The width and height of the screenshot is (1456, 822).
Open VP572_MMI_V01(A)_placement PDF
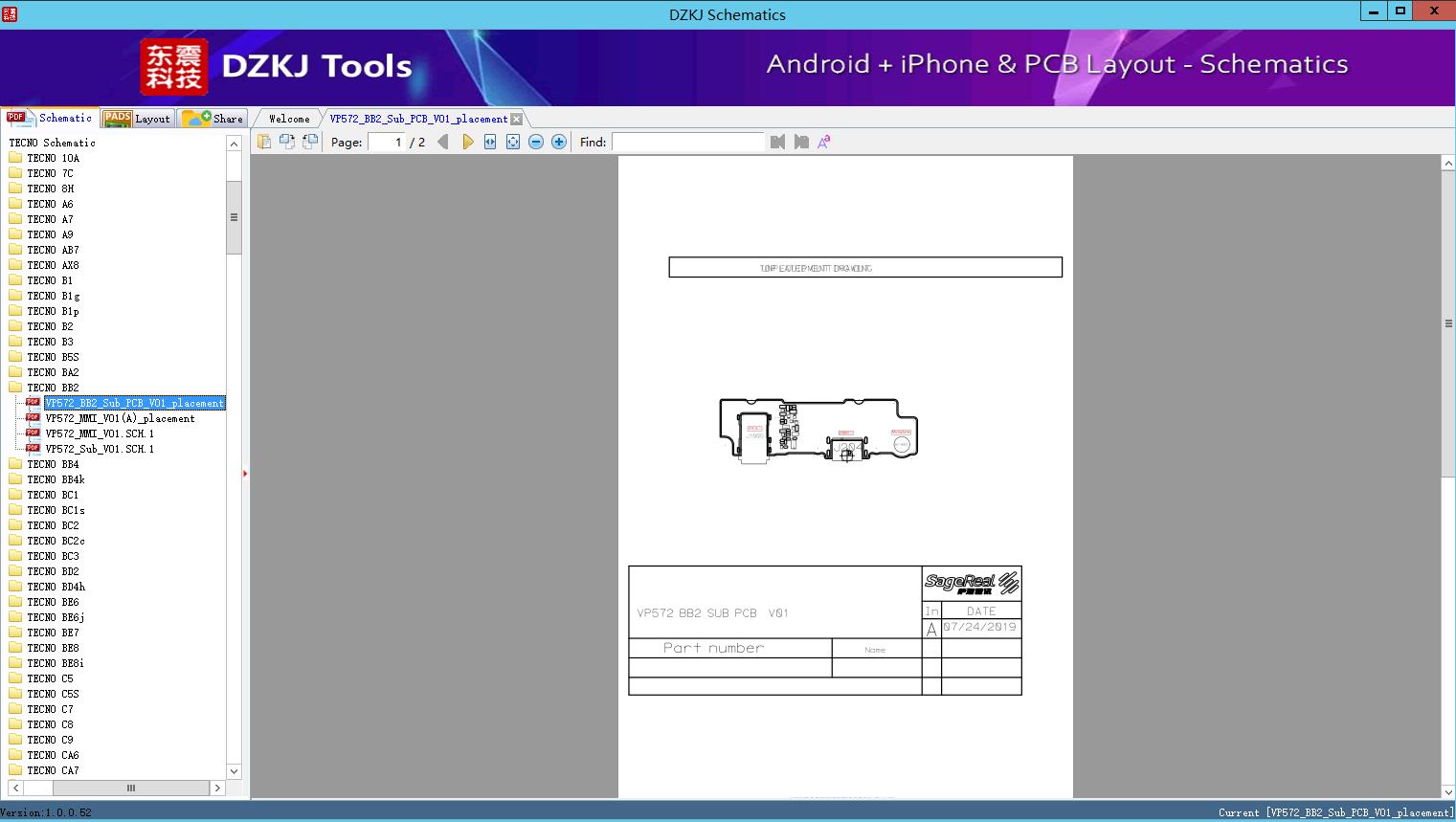click(x=120, y=418)
